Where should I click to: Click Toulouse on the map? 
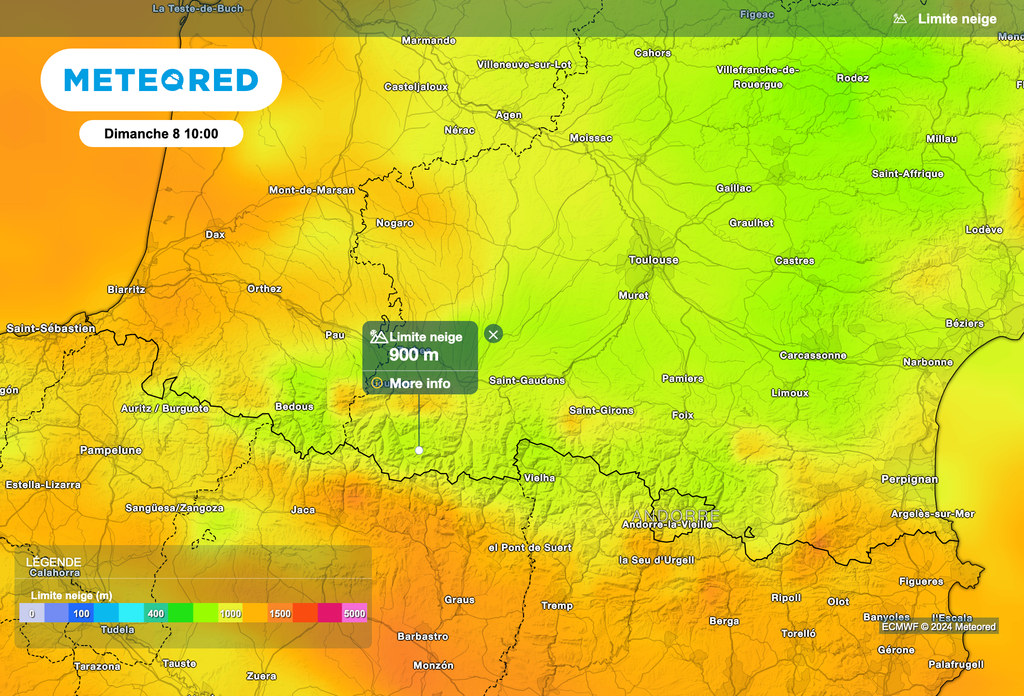pos(653,260)
